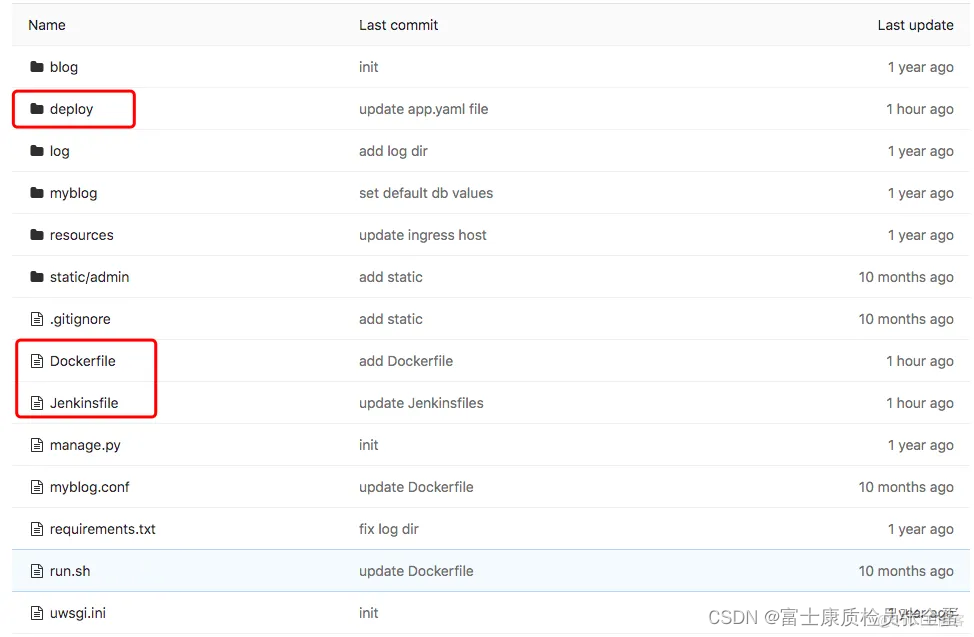Screen dimensions: 974x637
Task: View the 'add Dockerfile' commit
Action: click(x=405, y=361)
